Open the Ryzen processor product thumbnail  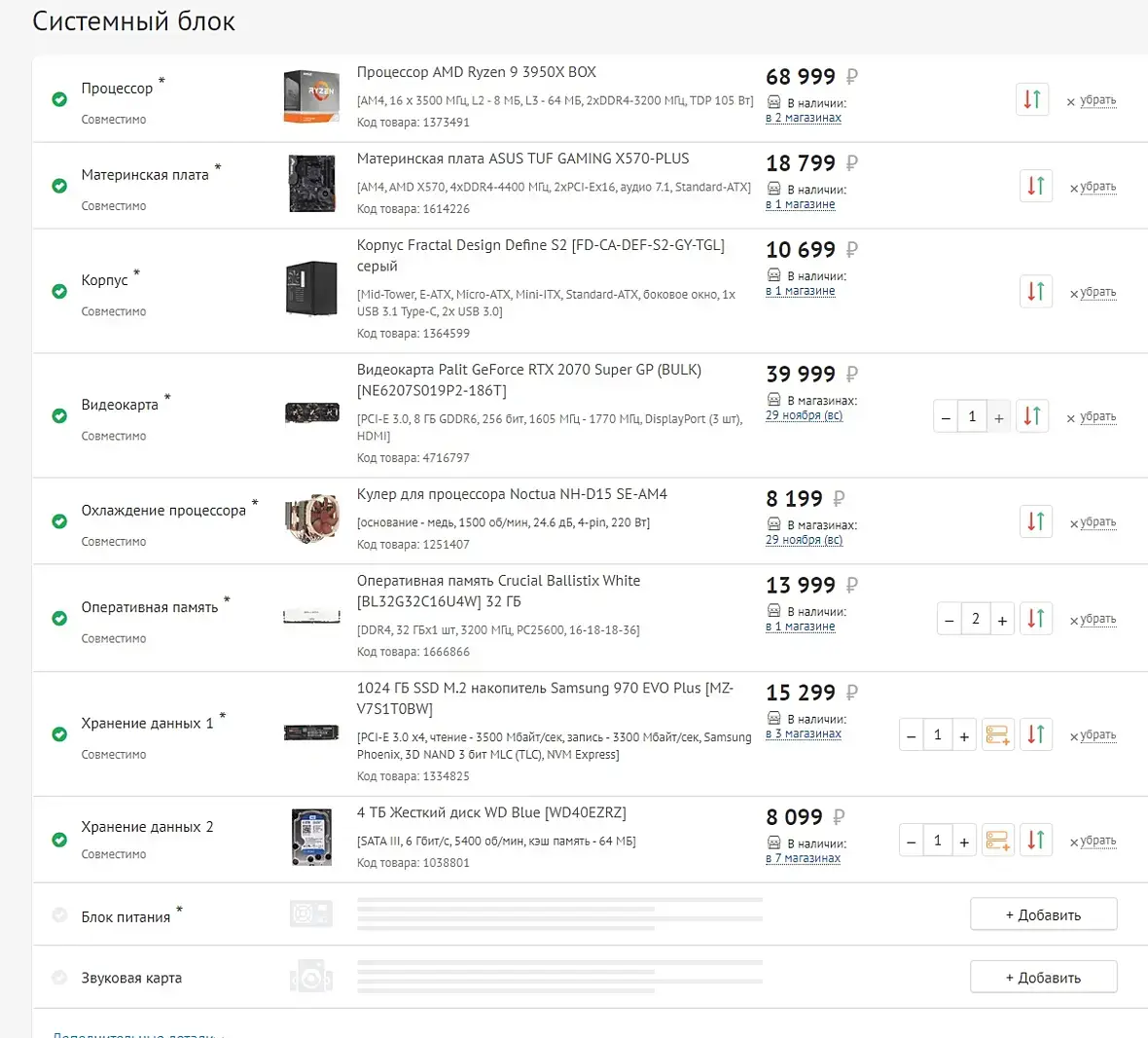(x=311, y=96)
